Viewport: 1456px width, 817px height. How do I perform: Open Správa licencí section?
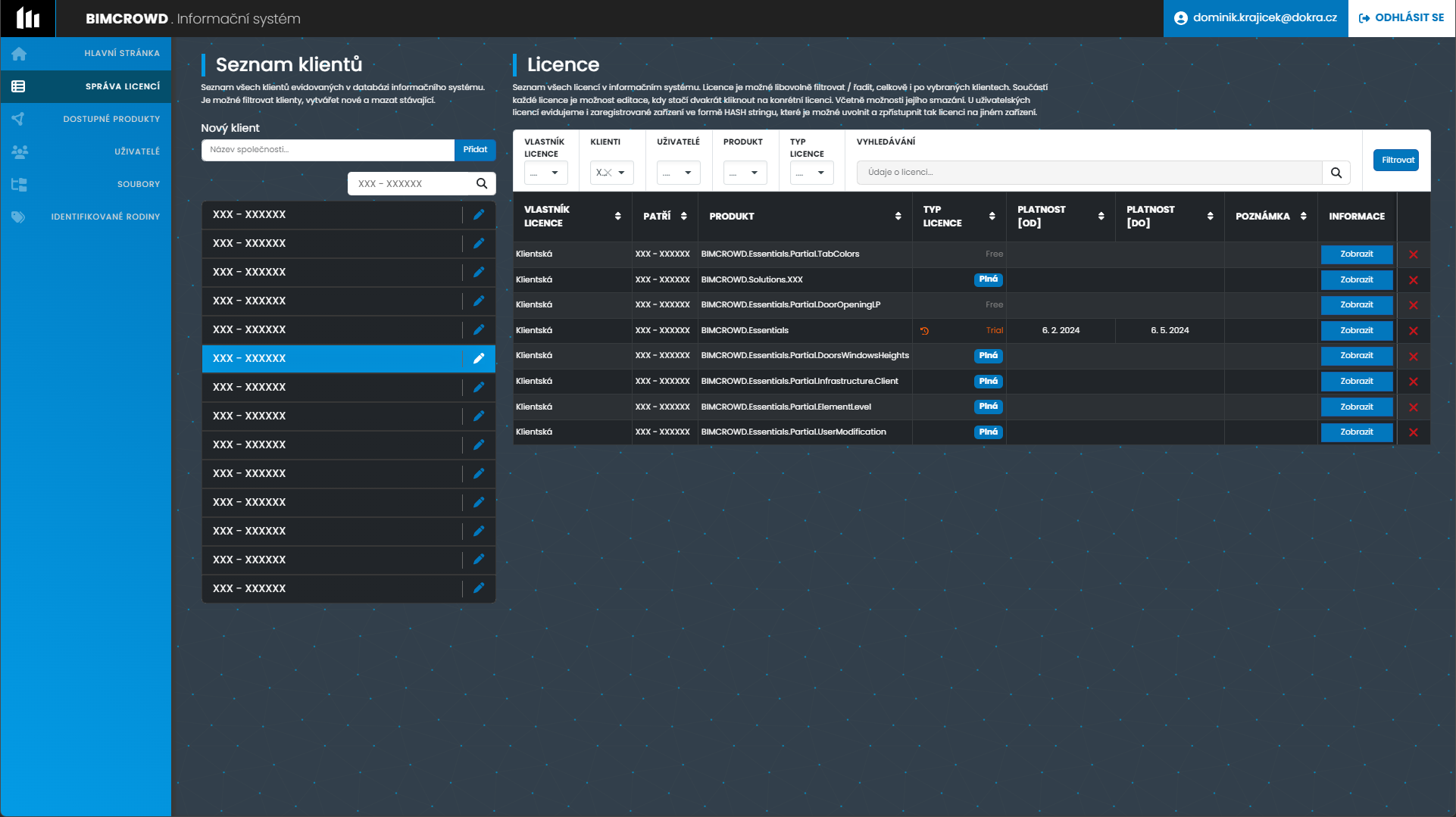86,86
